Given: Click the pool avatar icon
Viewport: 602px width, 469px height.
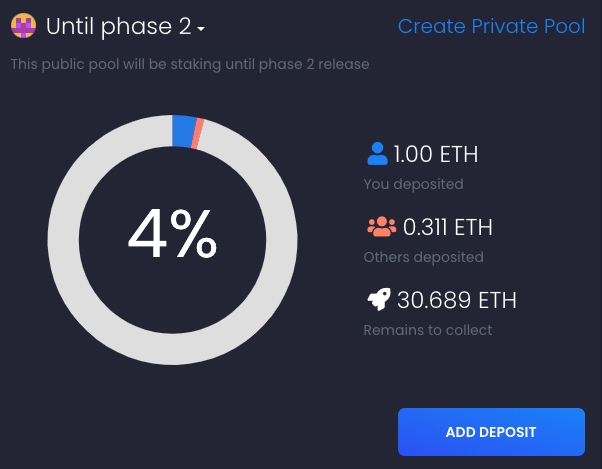Looking at the screenshot, I should point(23,26).
